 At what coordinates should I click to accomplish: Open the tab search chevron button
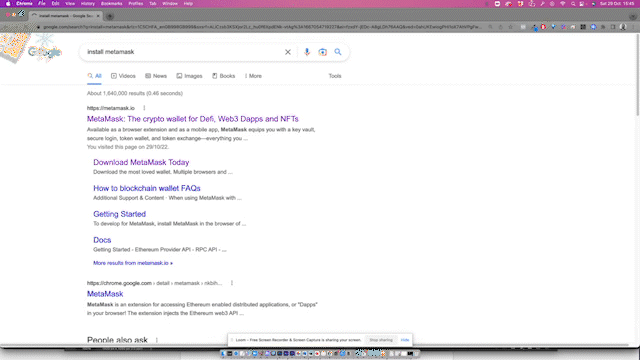[633, 17]
